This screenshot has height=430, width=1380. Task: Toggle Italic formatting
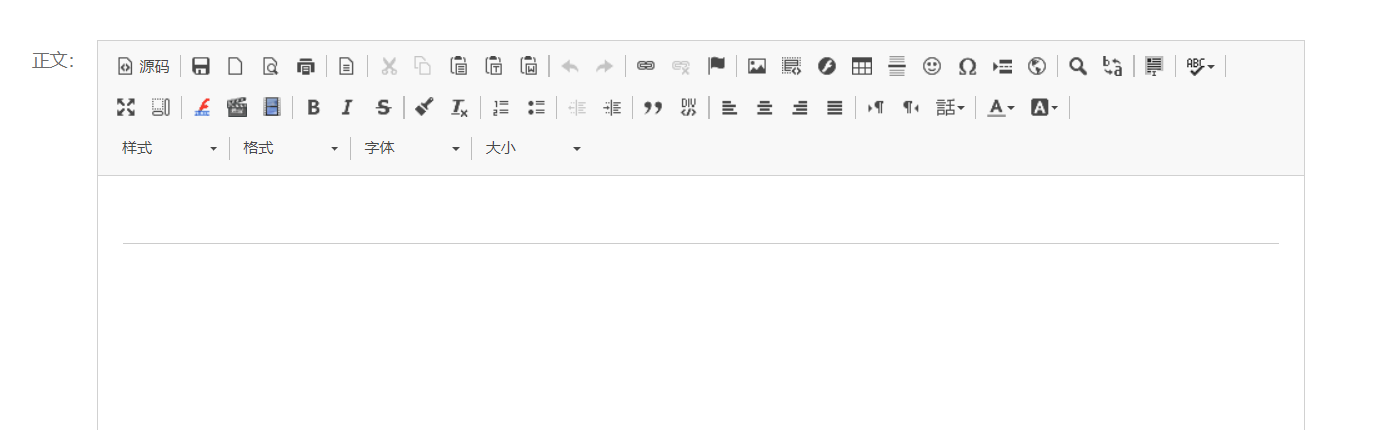(x=348, y=107)
